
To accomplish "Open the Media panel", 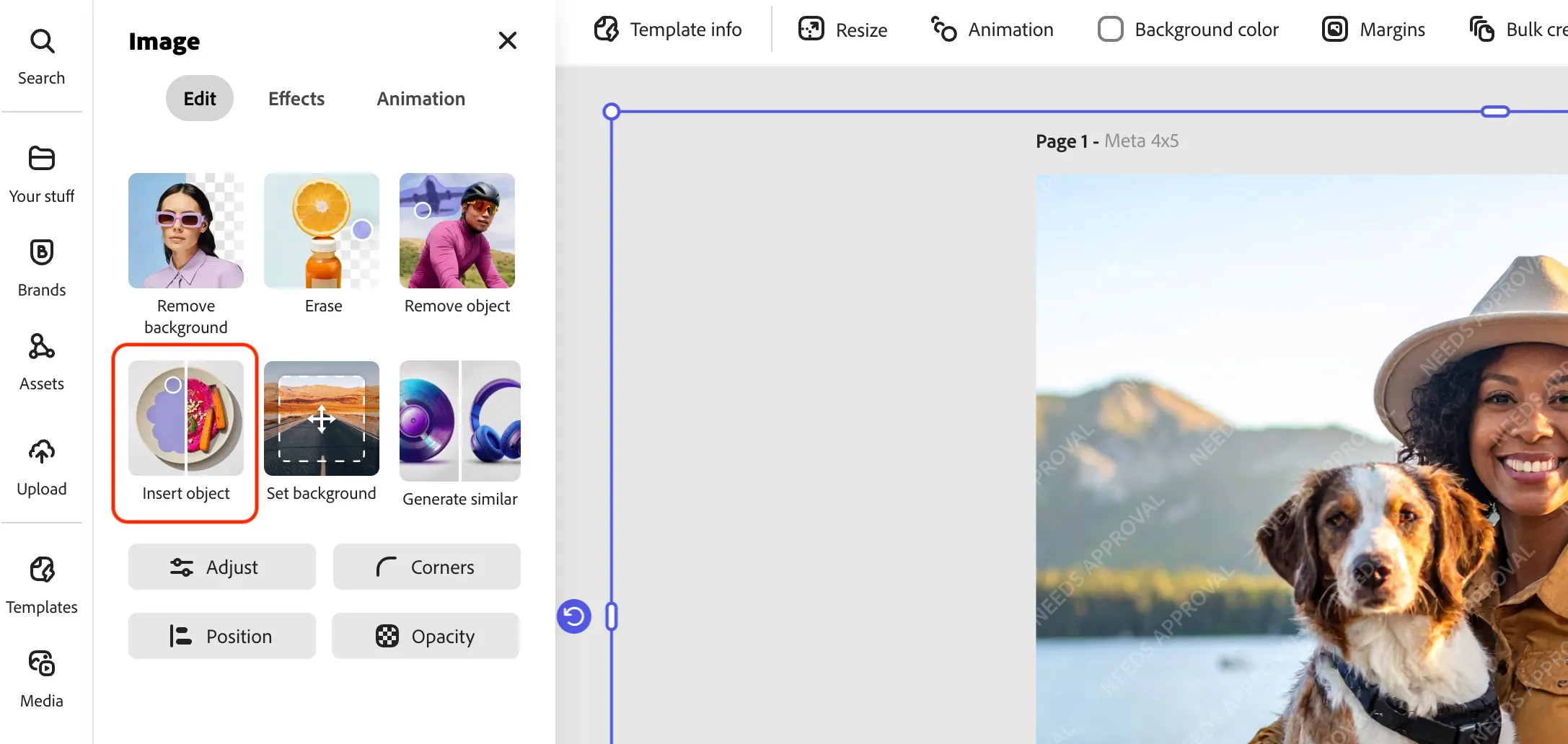I will pyautogui.click(x=42, y=679).
